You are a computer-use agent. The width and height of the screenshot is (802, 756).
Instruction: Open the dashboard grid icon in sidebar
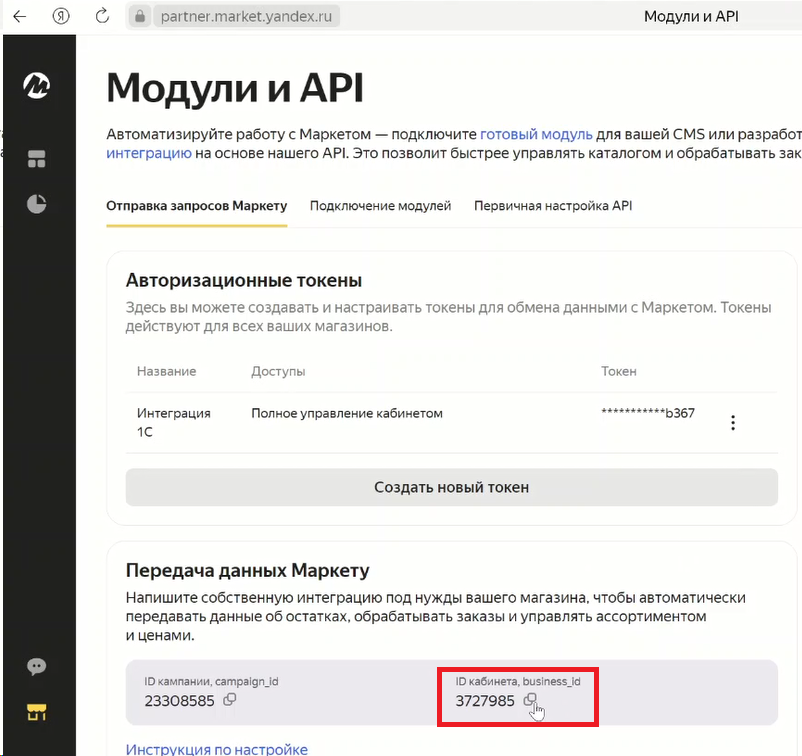(36, 159)
